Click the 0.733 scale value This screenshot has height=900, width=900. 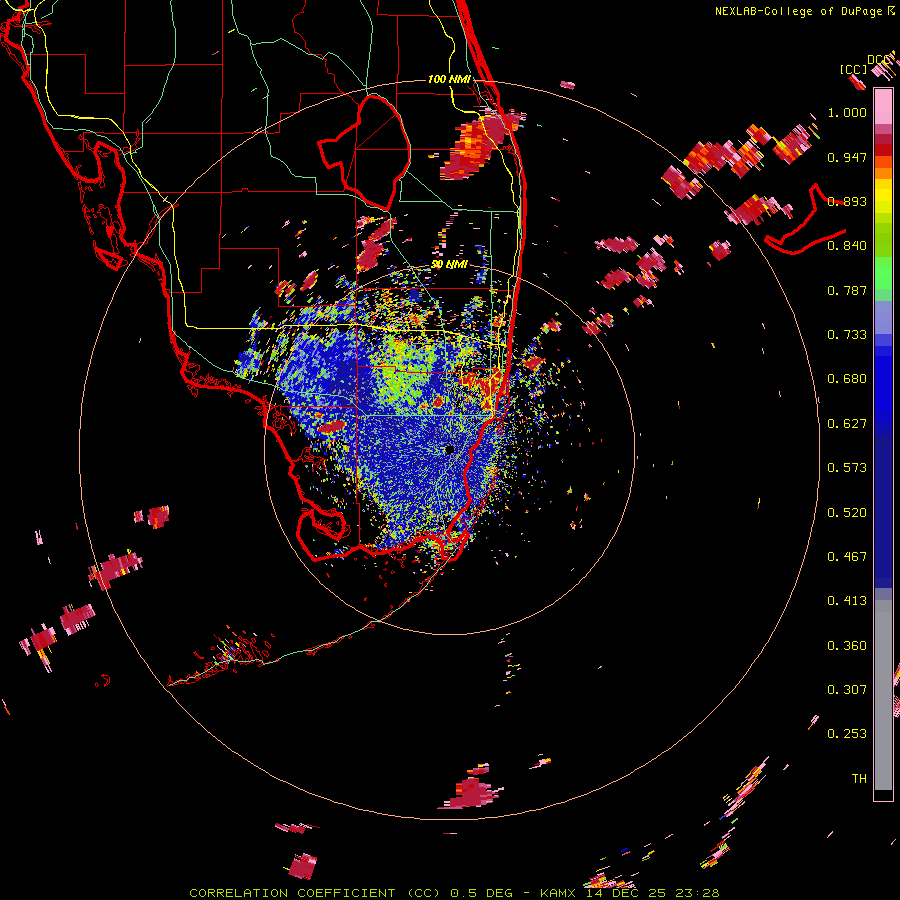click(x=847, y=335)
